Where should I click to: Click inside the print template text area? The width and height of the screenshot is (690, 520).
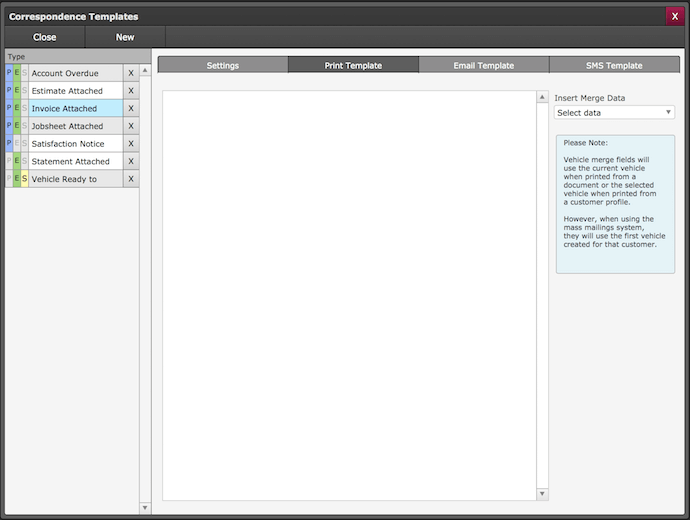pyautogui.click(x=349, y=295)
